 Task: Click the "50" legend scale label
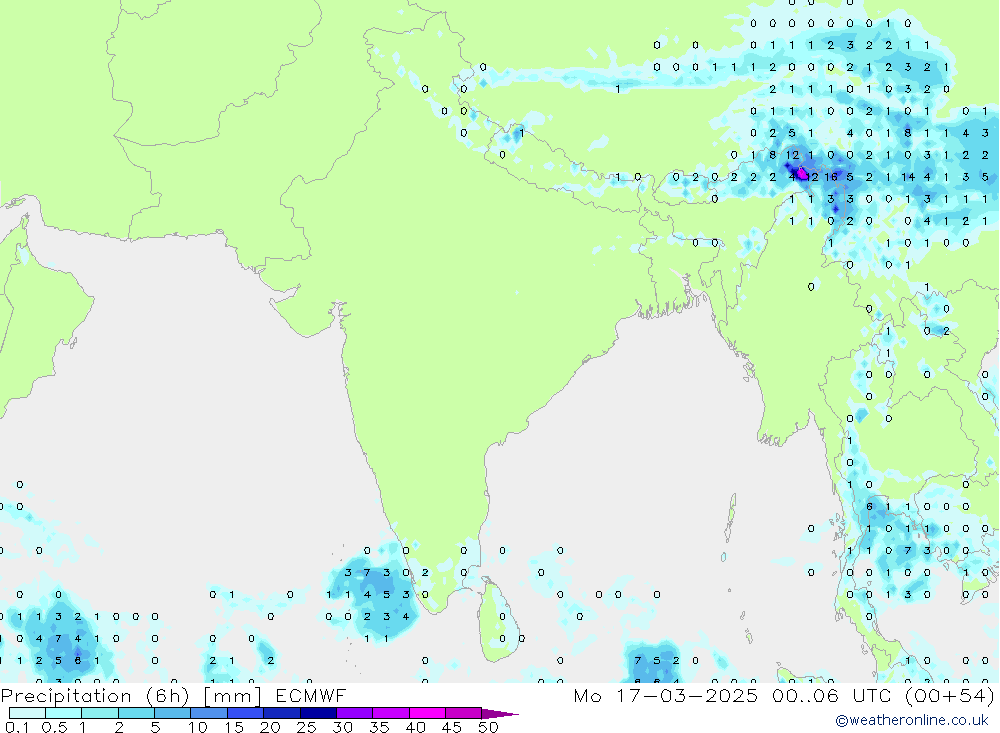488,727
